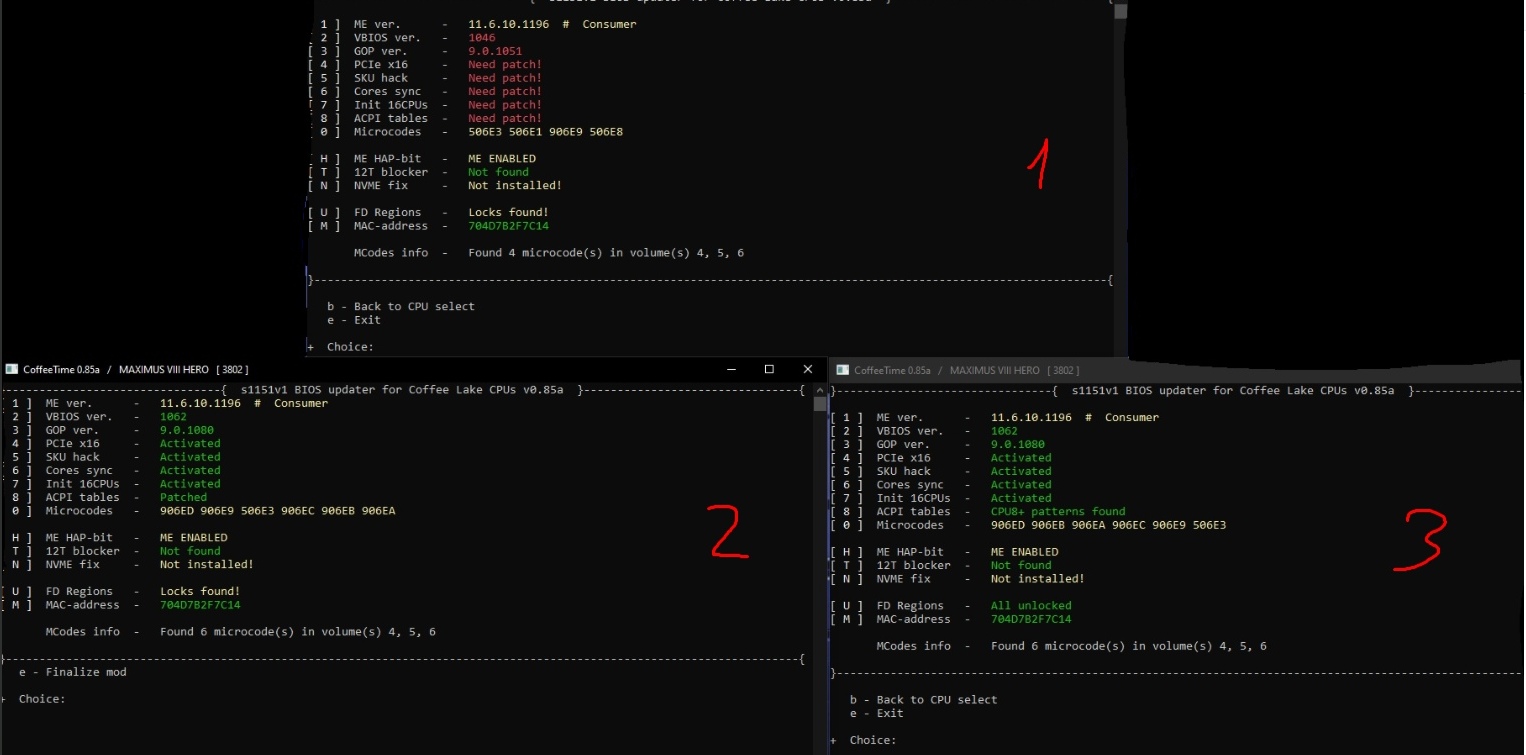Screen dimensions: 1526x755
Task: Click the ME ver. value in the left window
Action: (x=244, y=403)
